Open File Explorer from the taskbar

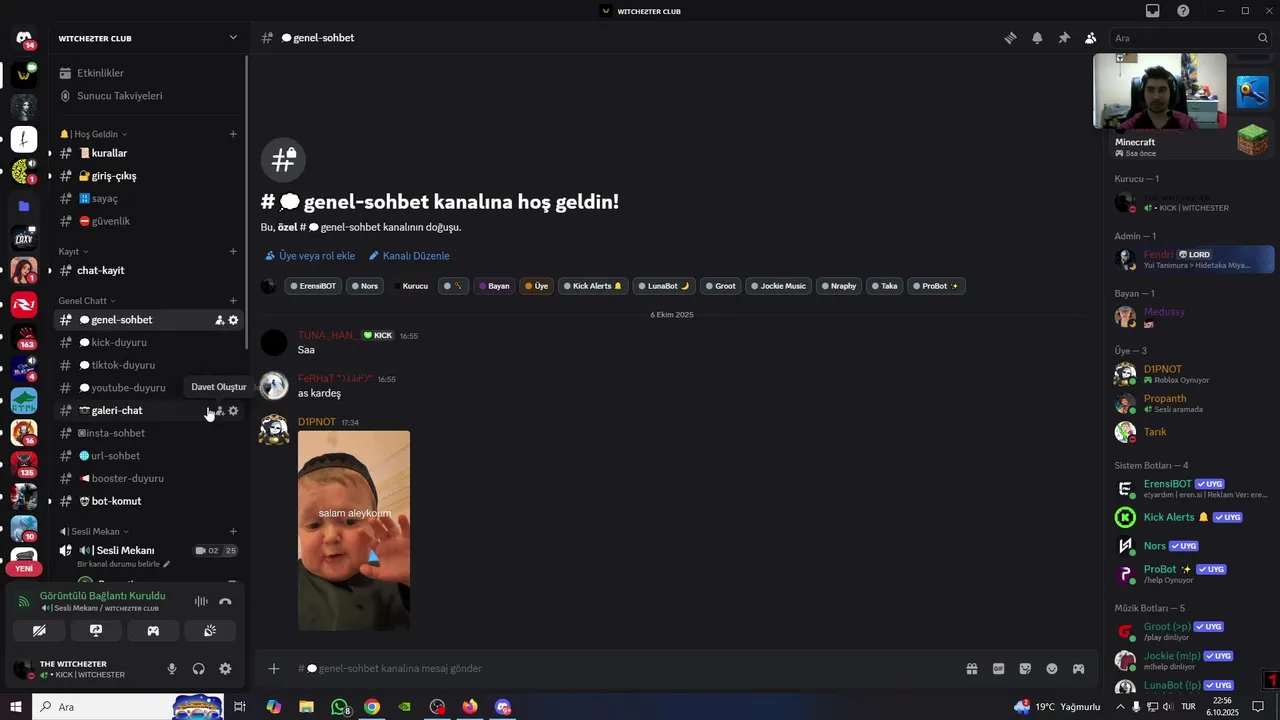[x=306, y=707]
